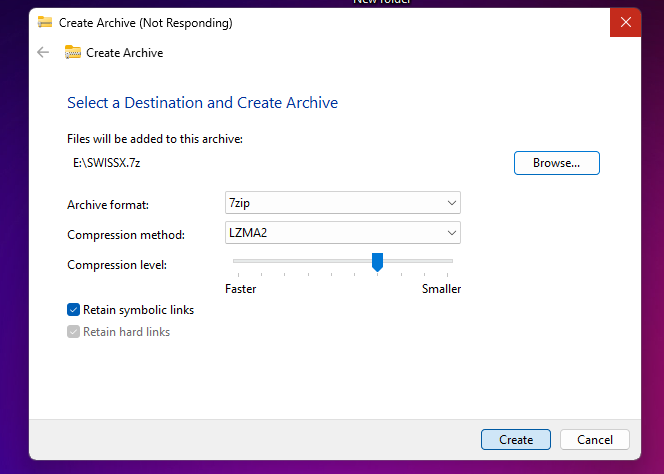Grab the Compression level slider handle
The image size is (664, 474).
(377, 262)
